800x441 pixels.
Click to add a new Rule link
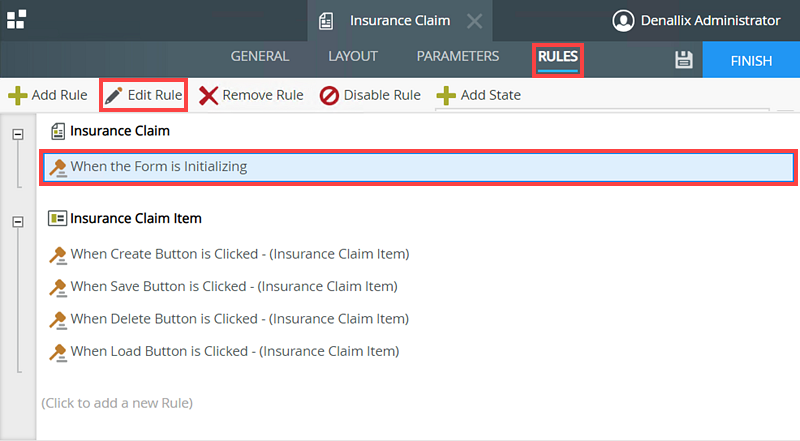[x=117, y=403]
